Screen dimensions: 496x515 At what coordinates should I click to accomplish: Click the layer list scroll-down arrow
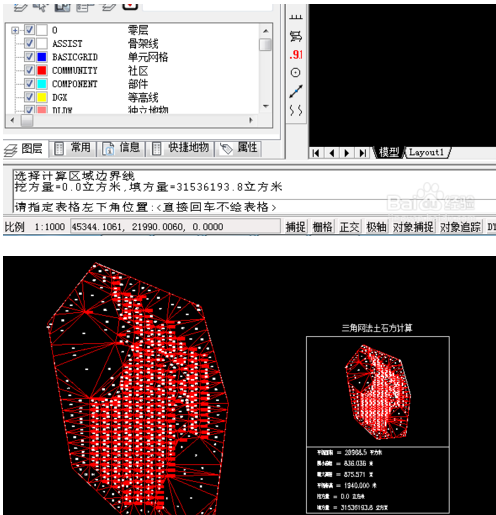[x=265, y=106]
